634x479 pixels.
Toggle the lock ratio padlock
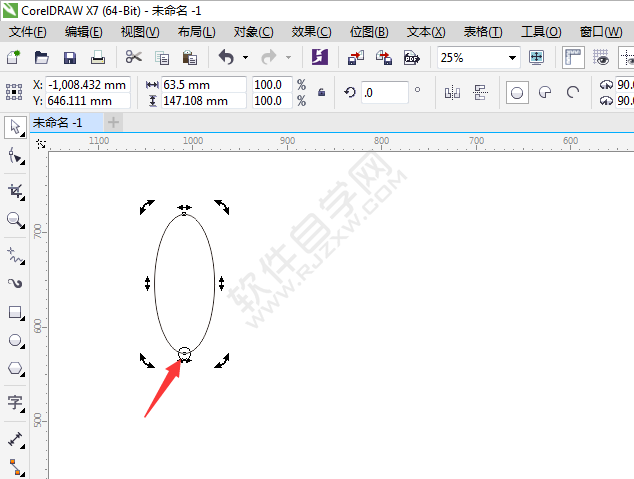(321, 93)
